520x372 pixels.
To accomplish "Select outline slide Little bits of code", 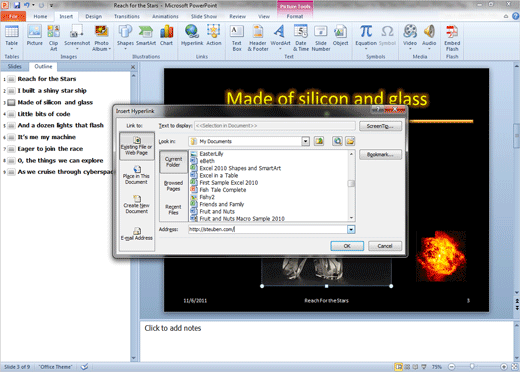I will [44, 114].
